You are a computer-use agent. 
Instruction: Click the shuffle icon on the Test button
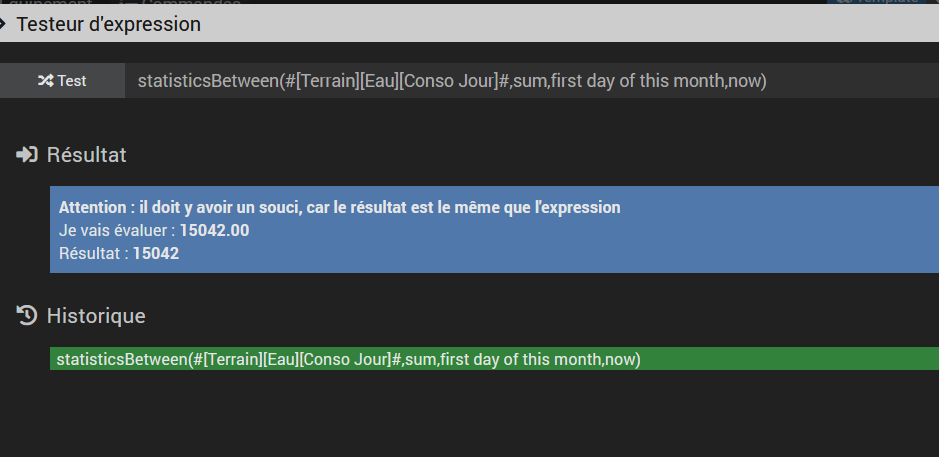tap(45, 81)
